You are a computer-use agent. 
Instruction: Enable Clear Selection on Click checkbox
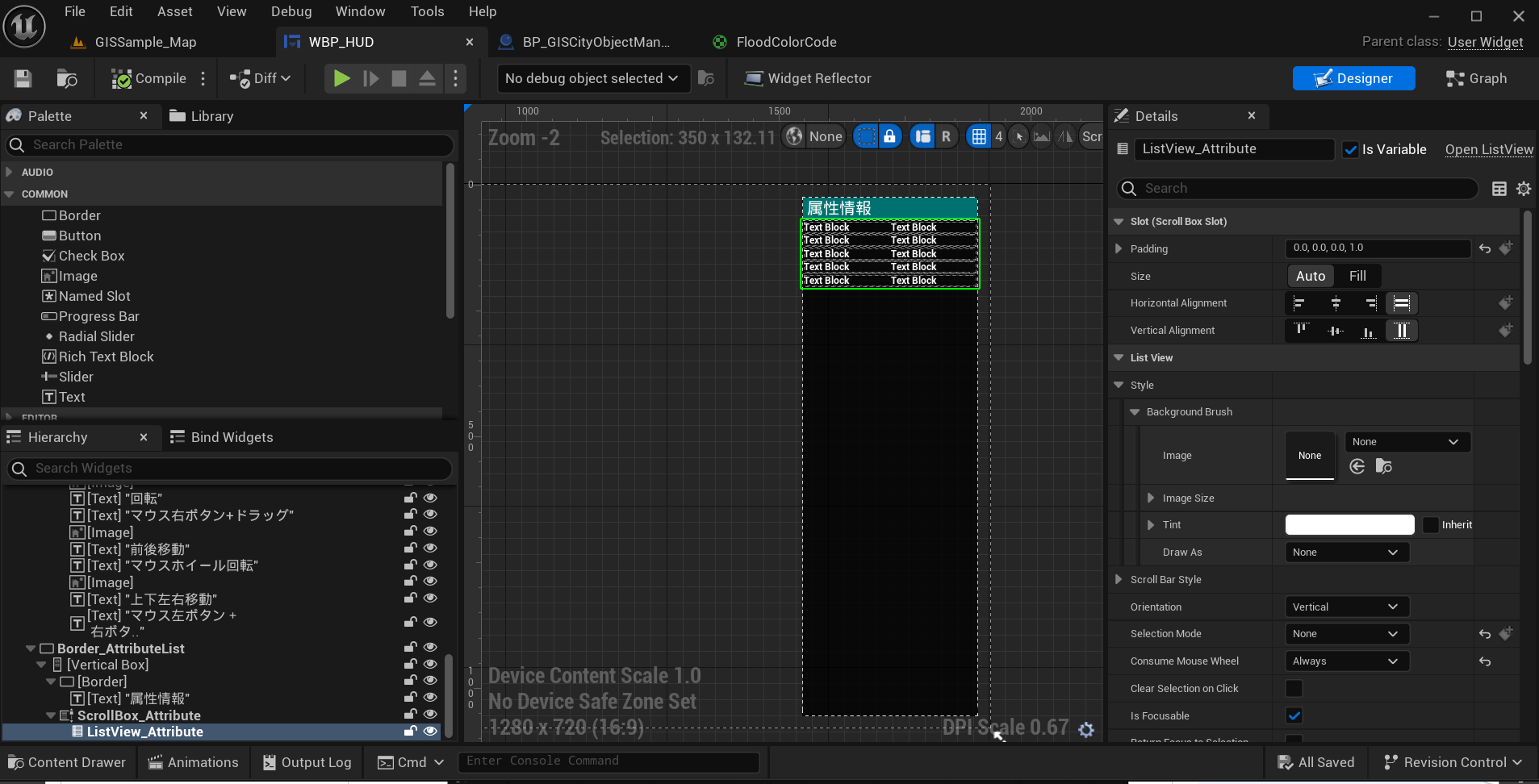click(x=1294, y=688)
